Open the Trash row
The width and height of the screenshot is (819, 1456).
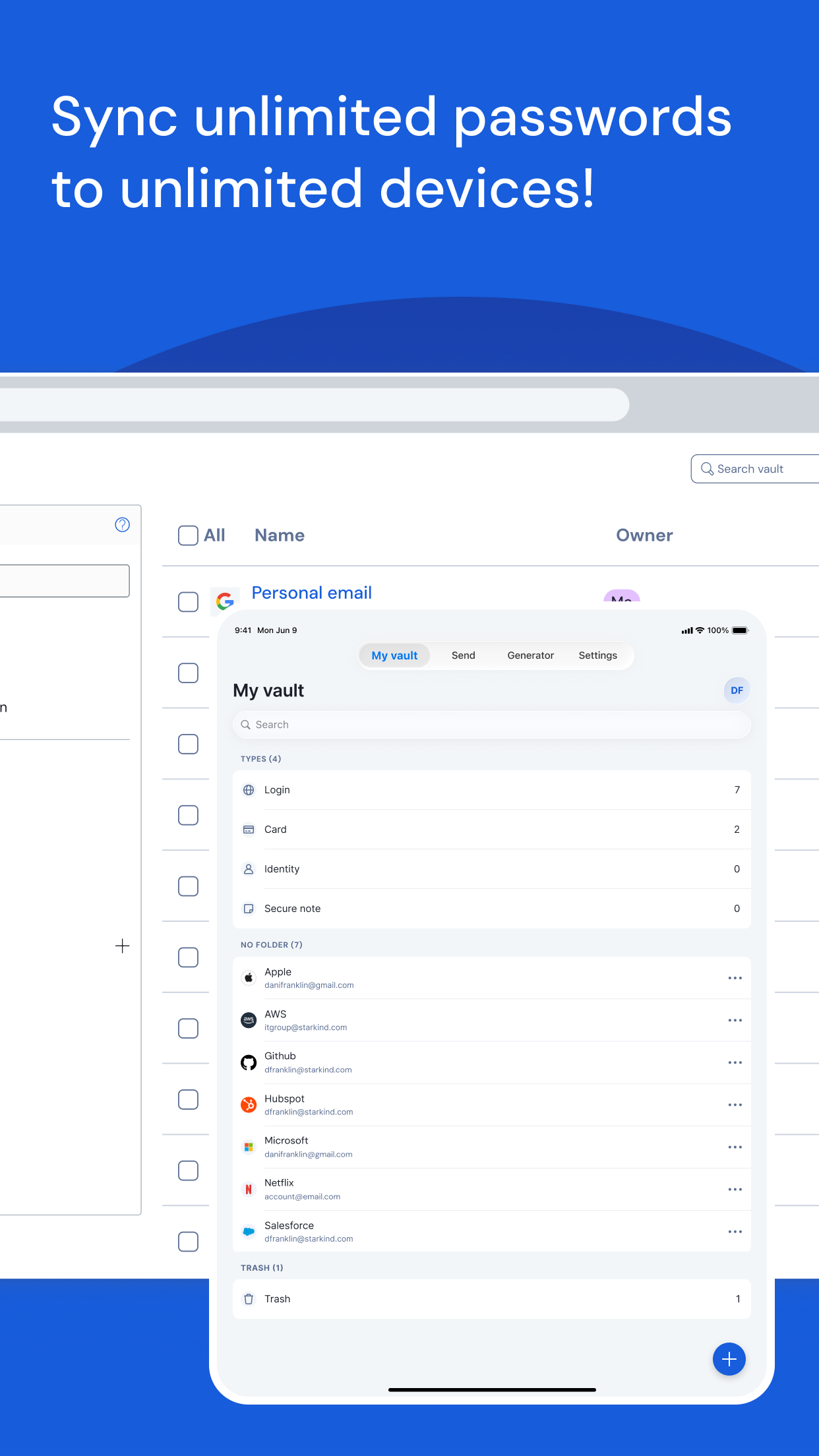click(x=492, y=1299)
